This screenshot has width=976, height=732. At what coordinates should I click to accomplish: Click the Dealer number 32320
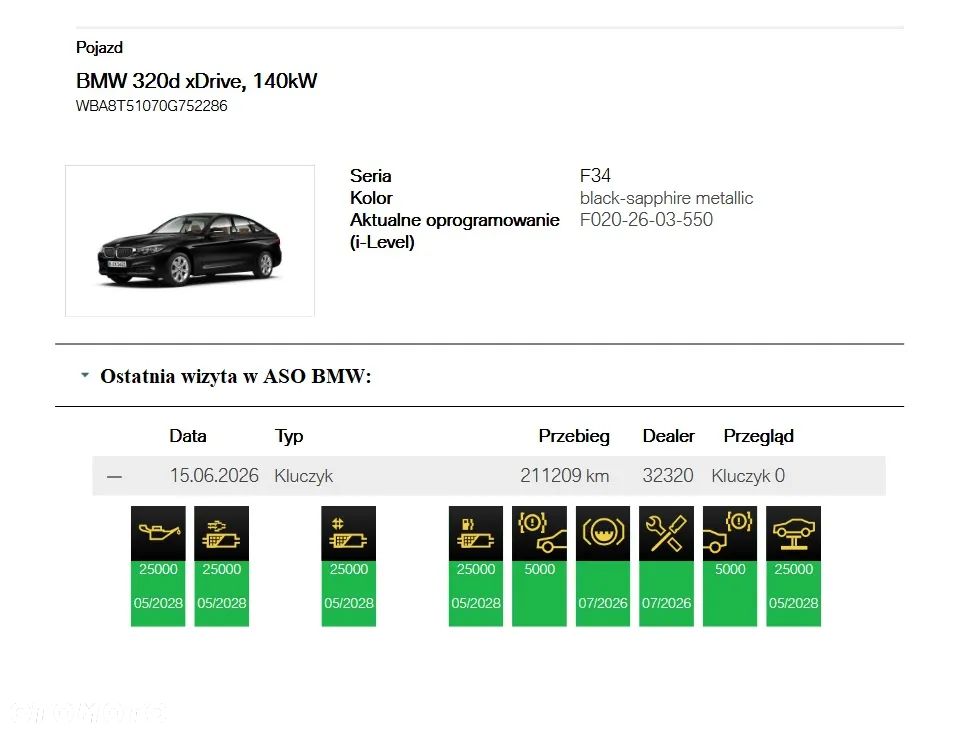(667, 476)
